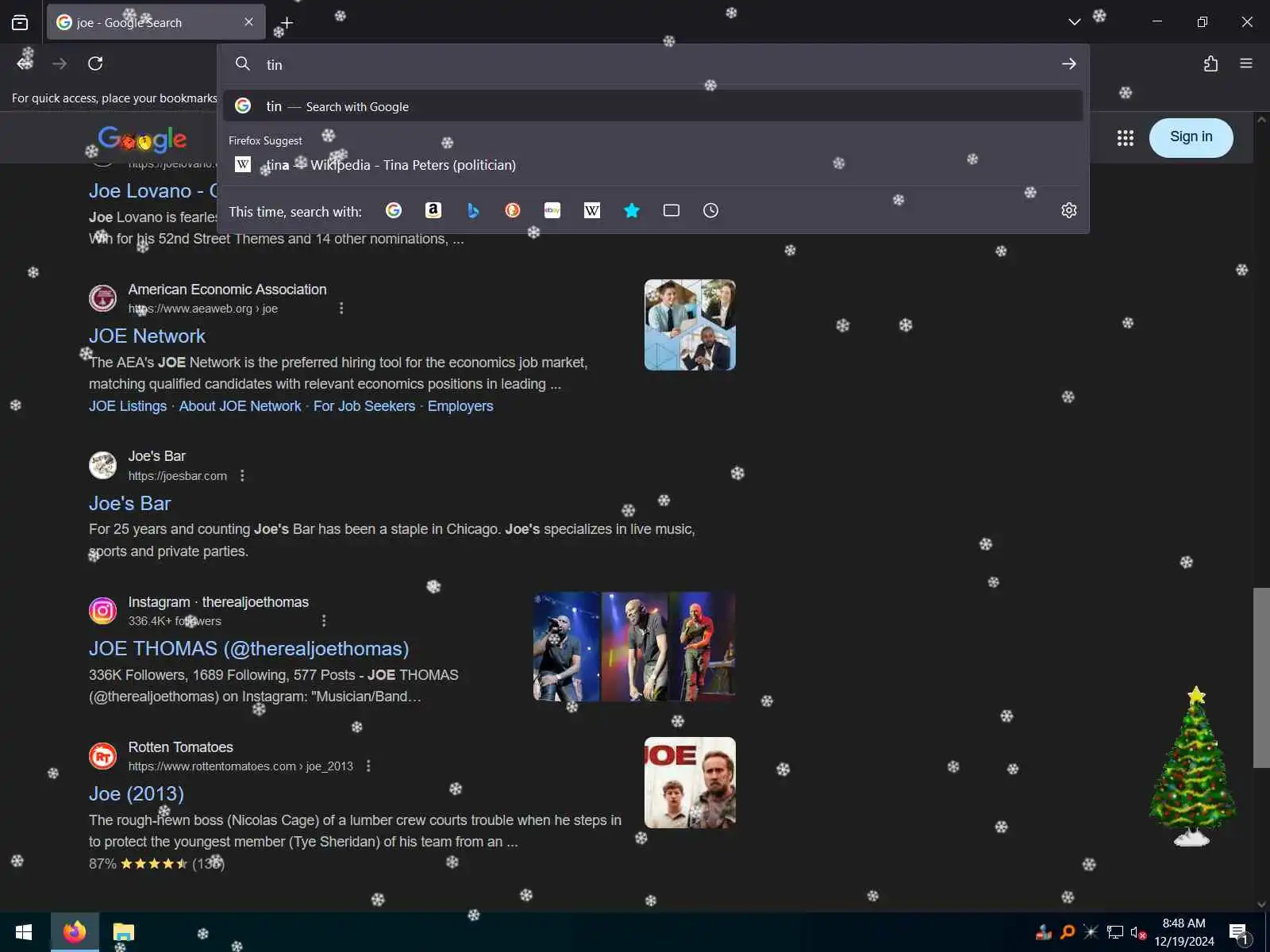This screenshot has width=1270, height=952.
Task: Click 'https://www.aeaweb.org › joe' URL text
Action: click(203, 309)
